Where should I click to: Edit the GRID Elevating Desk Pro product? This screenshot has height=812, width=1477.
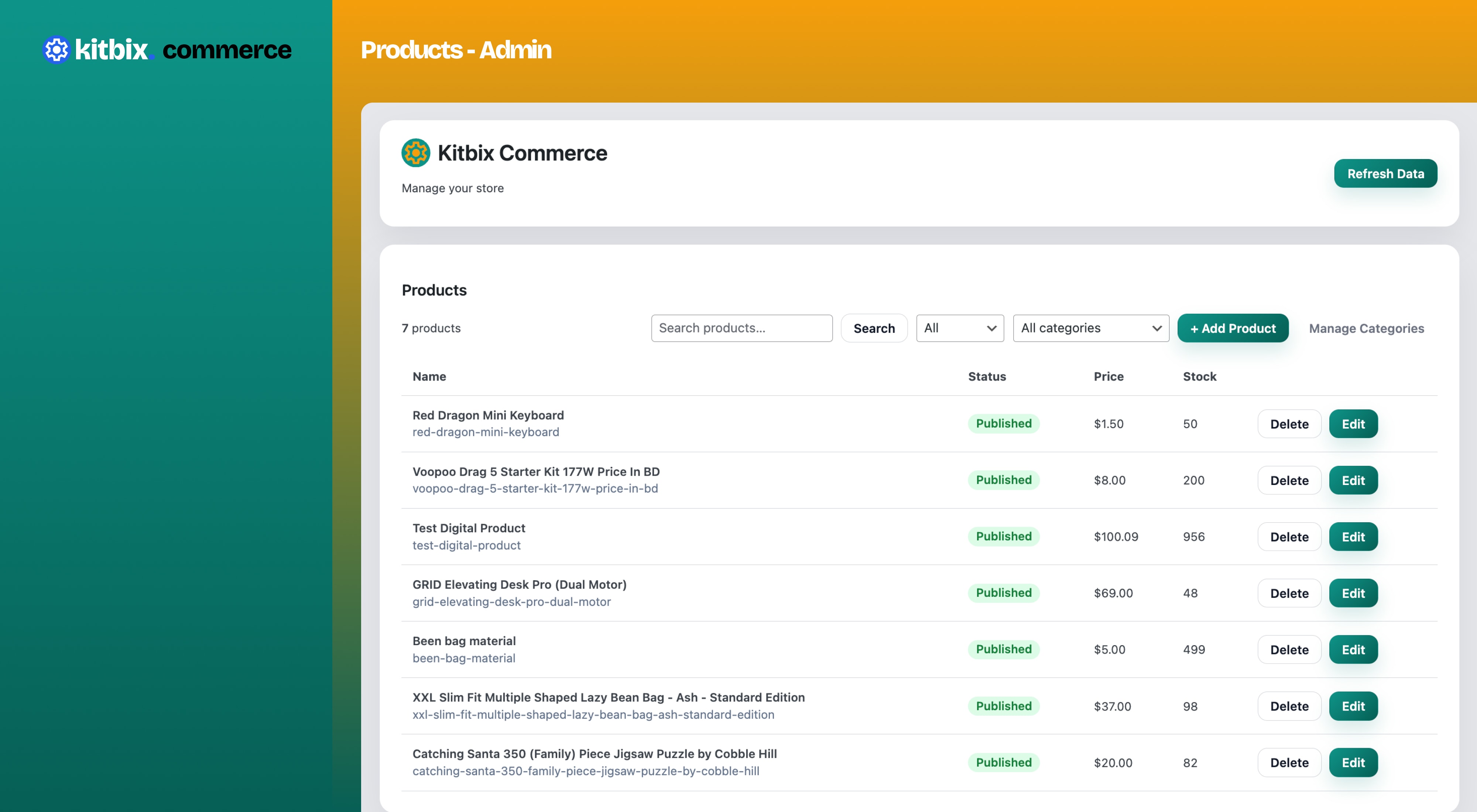1353,593
